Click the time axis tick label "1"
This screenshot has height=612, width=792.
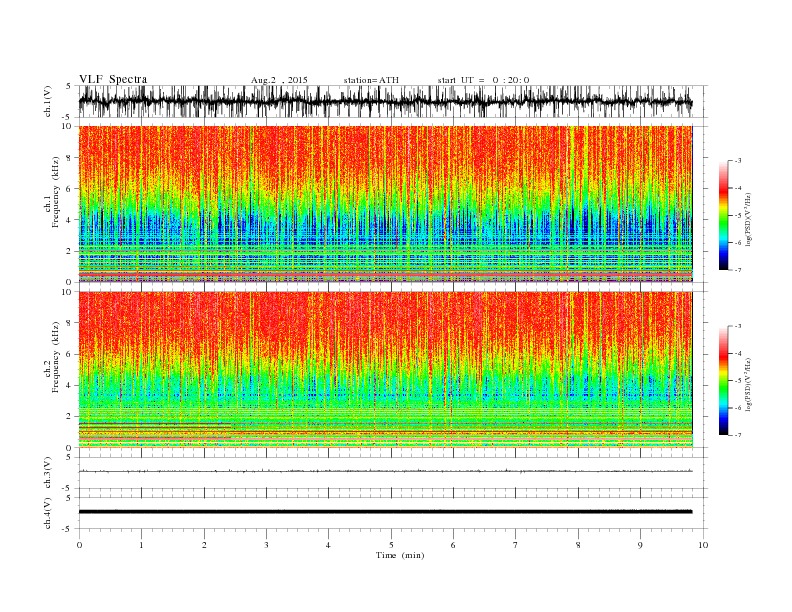click(141, 545)
